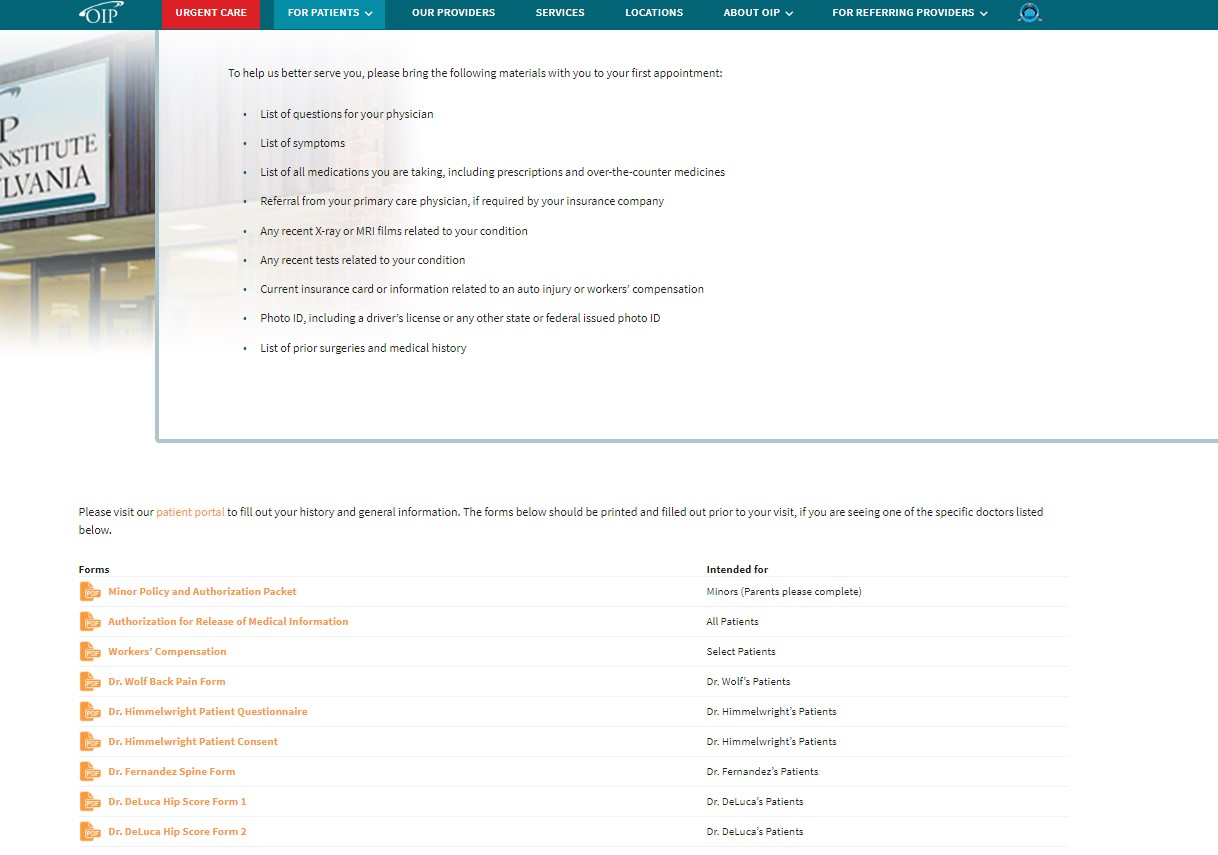
Task: Click the 'Forms' column header
Action: 94,570
